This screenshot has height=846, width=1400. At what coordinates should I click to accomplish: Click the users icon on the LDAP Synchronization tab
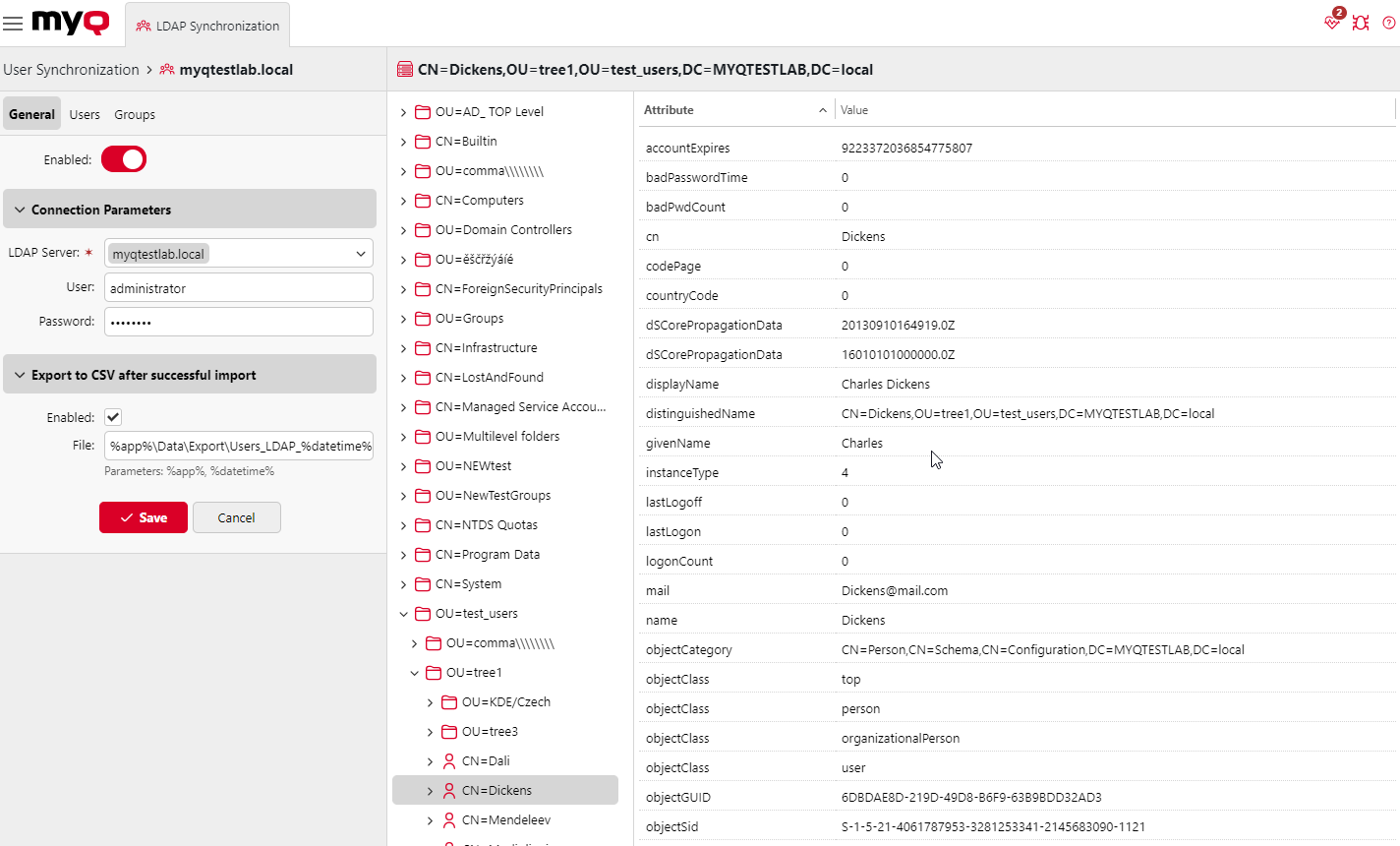click(x=146, y=26)
